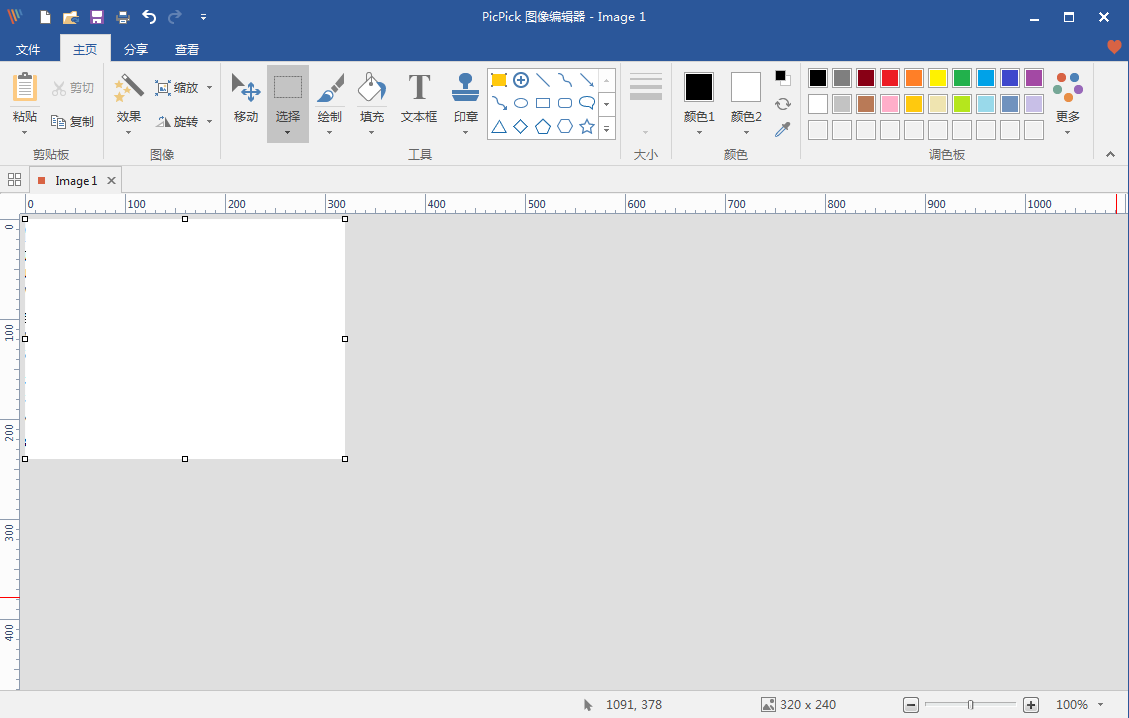This screenshot has width=1129, height=718.
Task: Click the zoom in plus button
Action: (1031, 705)
